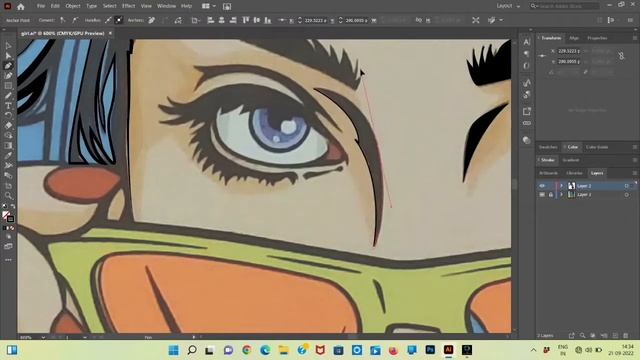Select the Type tool
Image resolution: width=640 pixels, height=360 pixels.
8,106
